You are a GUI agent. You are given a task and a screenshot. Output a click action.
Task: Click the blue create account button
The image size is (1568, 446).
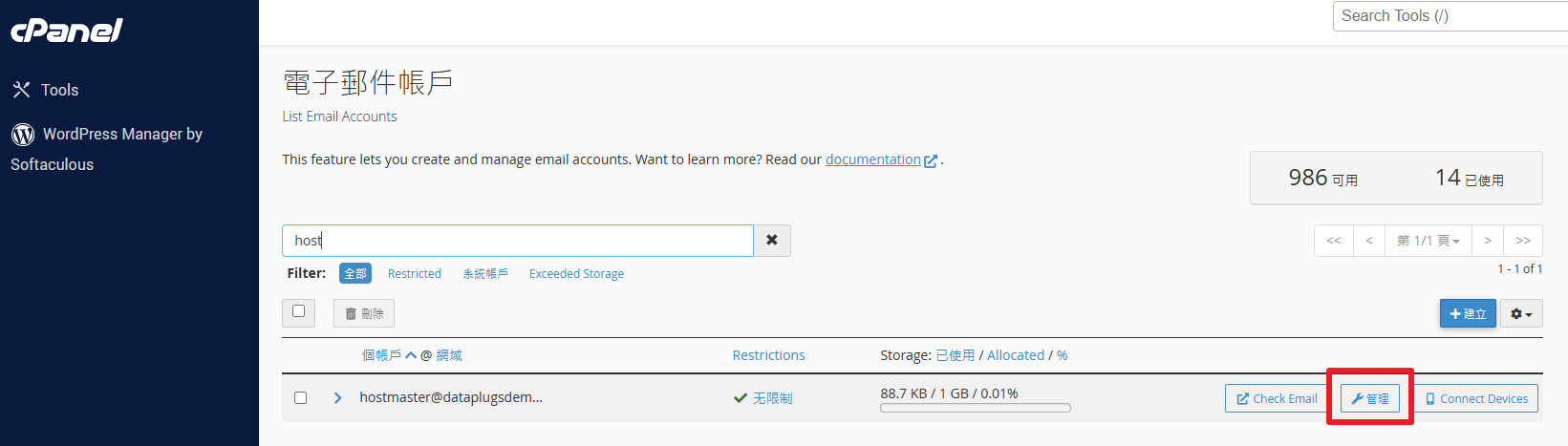(1468, 313)
